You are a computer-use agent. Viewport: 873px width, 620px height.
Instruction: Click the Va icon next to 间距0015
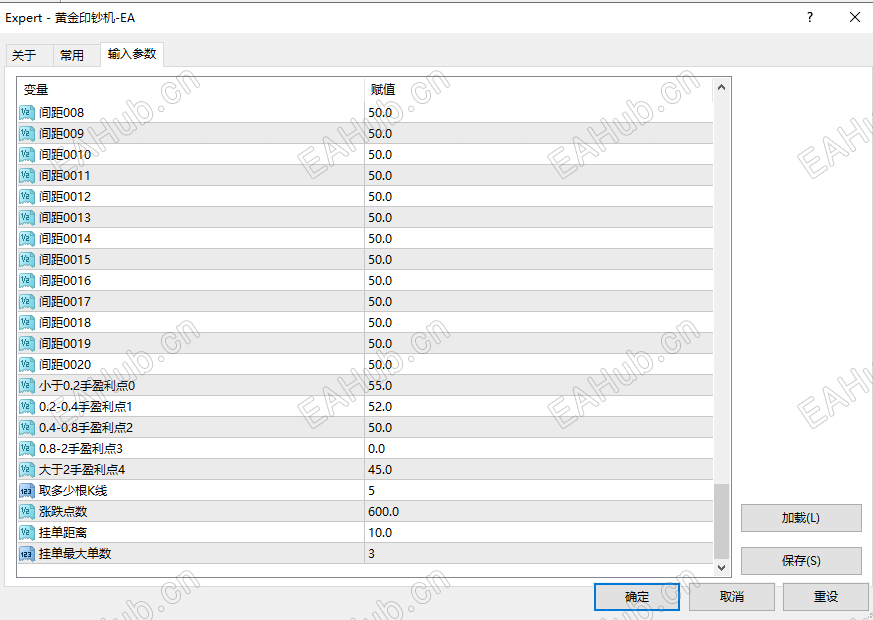tap(26, 259)
